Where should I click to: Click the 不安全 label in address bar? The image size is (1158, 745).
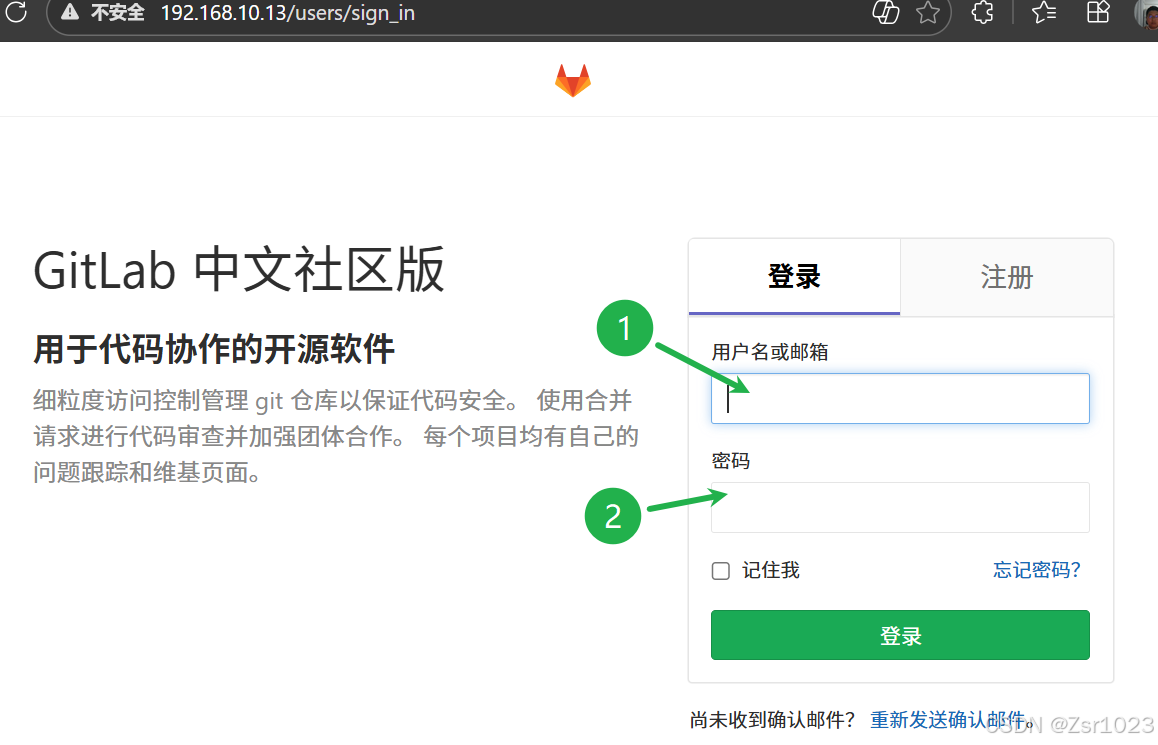coord(117,13)
